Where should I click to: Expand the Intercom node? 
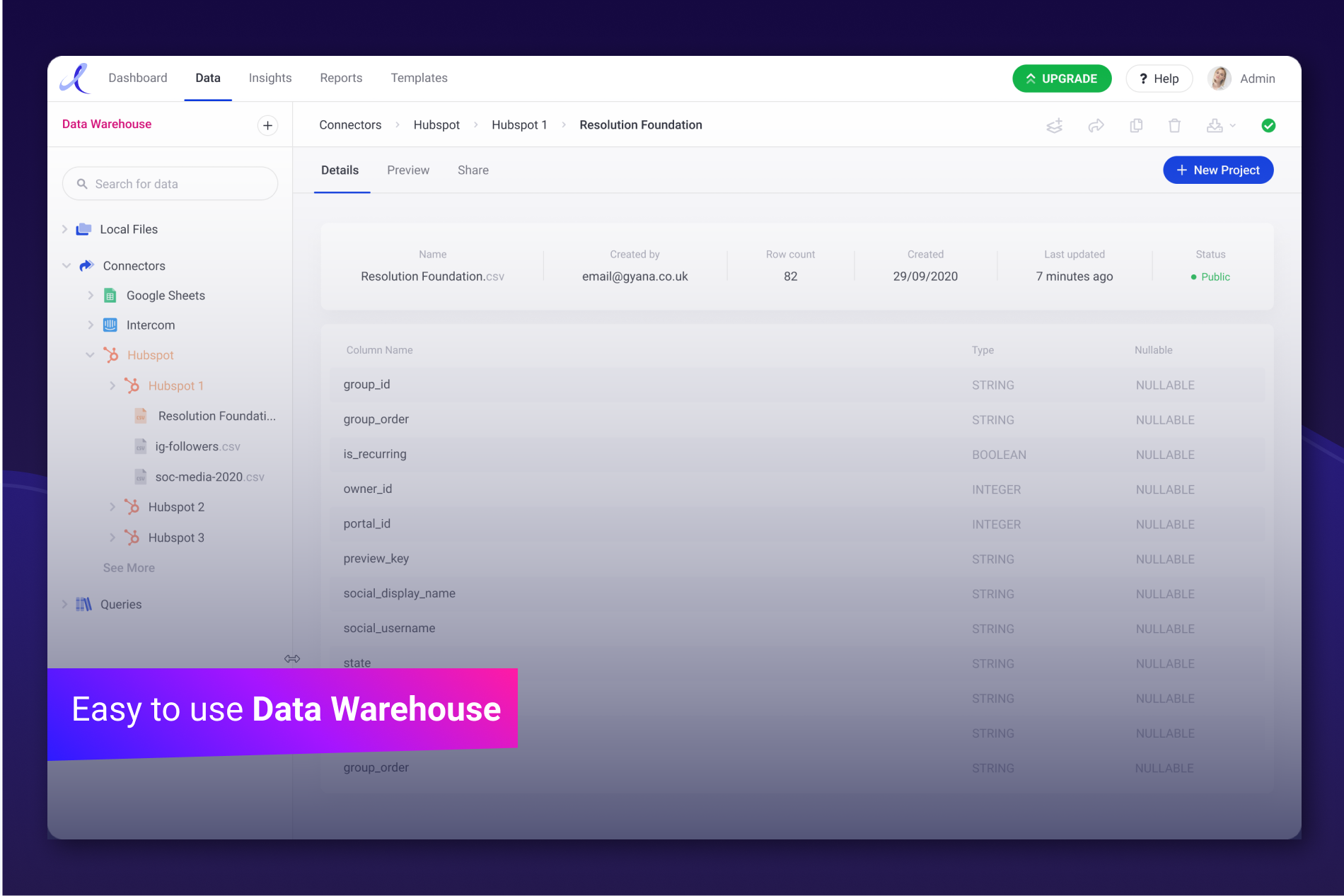pos(91,325)
